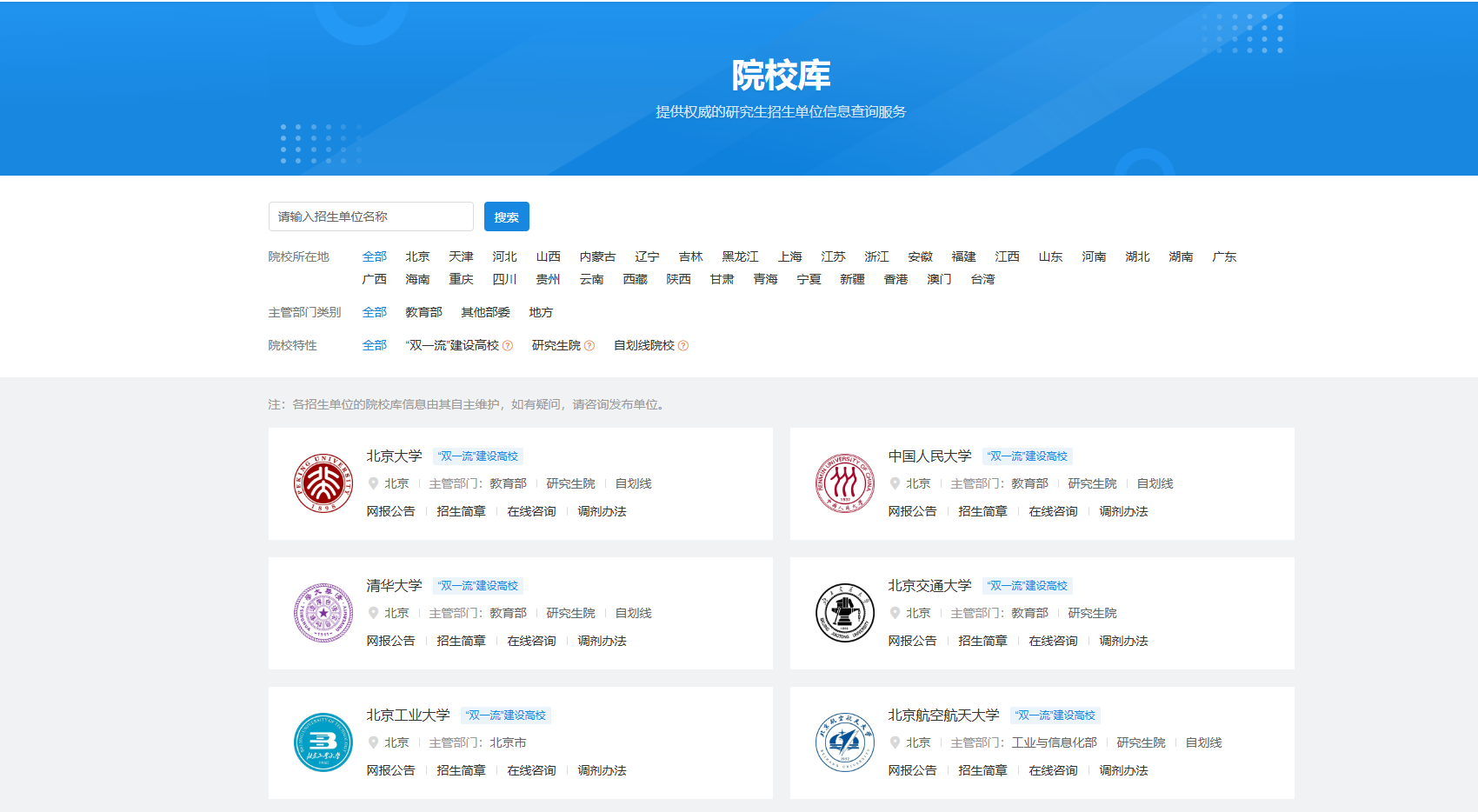Click the 搜索 search button

tap(507, 216)
